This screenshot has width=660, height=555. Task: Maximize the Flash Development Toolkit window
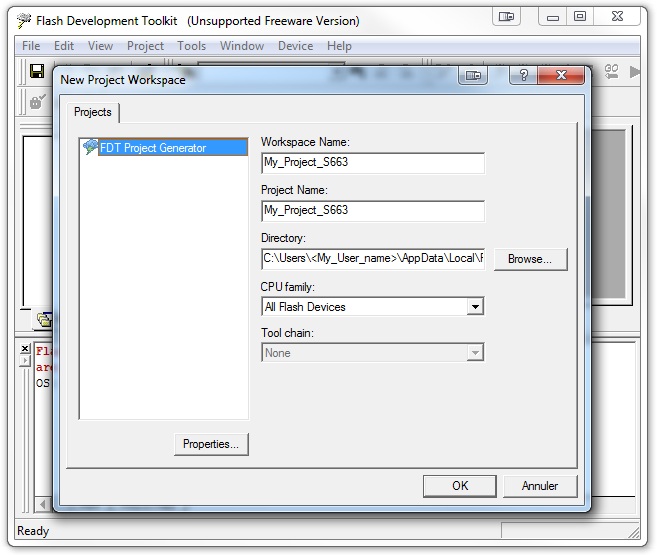pos(580,17)
